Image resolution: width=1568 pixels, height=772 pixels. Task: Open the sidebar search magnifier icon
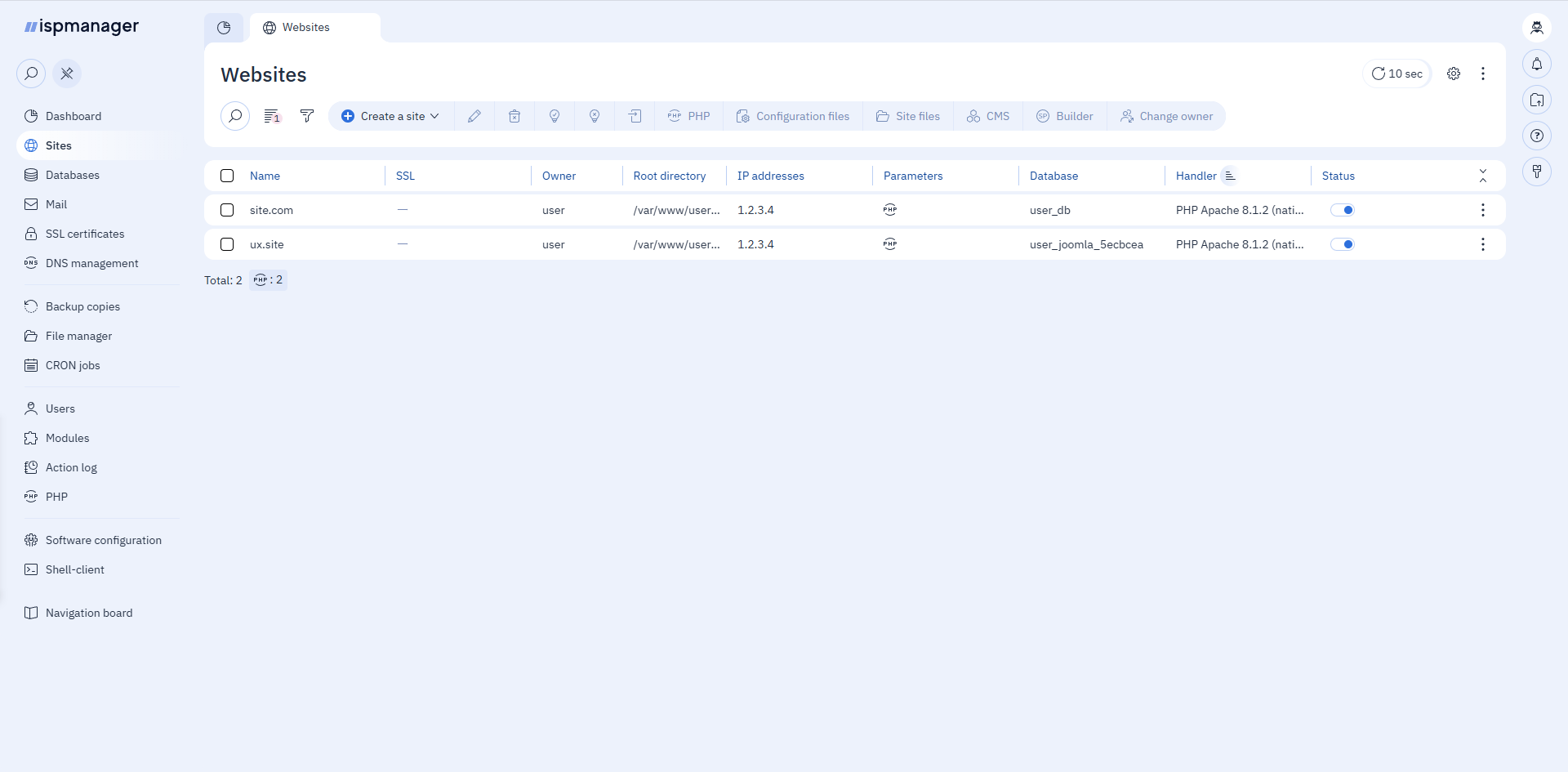(31, 74)
